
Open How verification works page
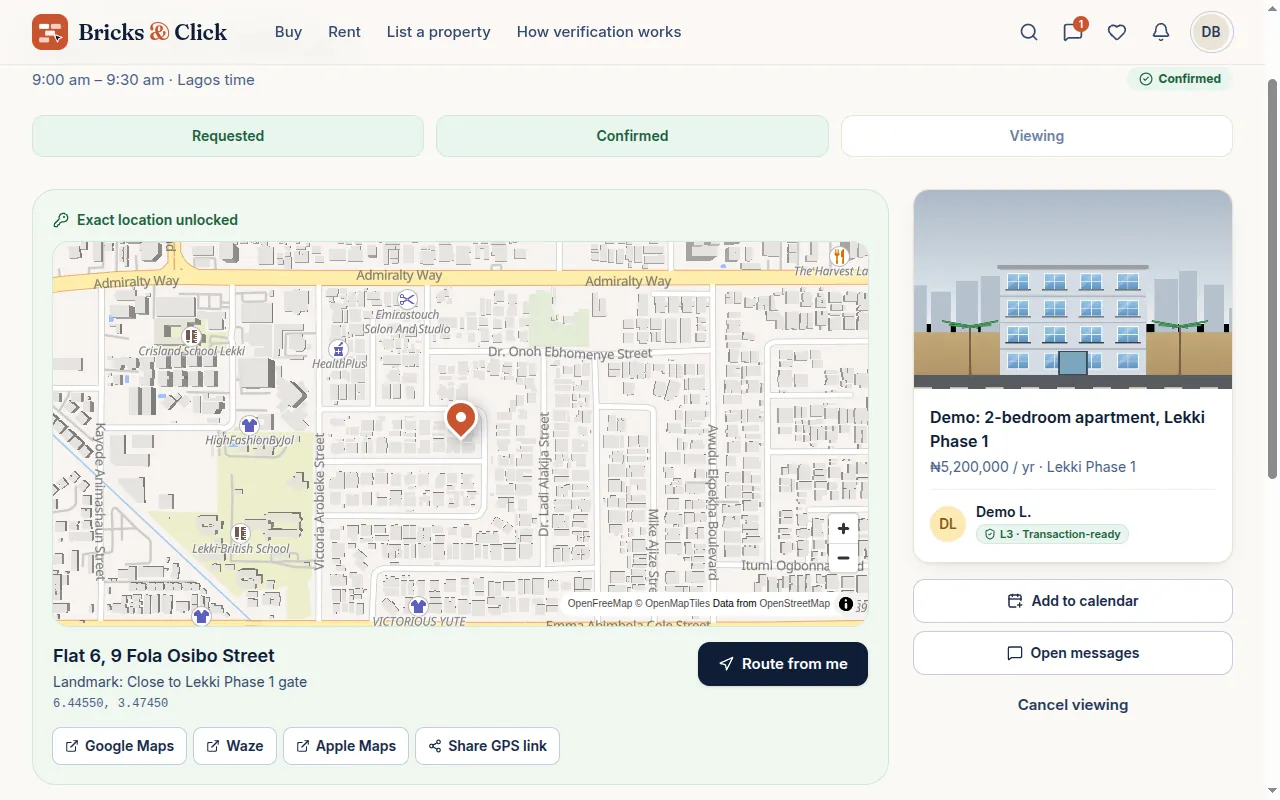[599, 32]
